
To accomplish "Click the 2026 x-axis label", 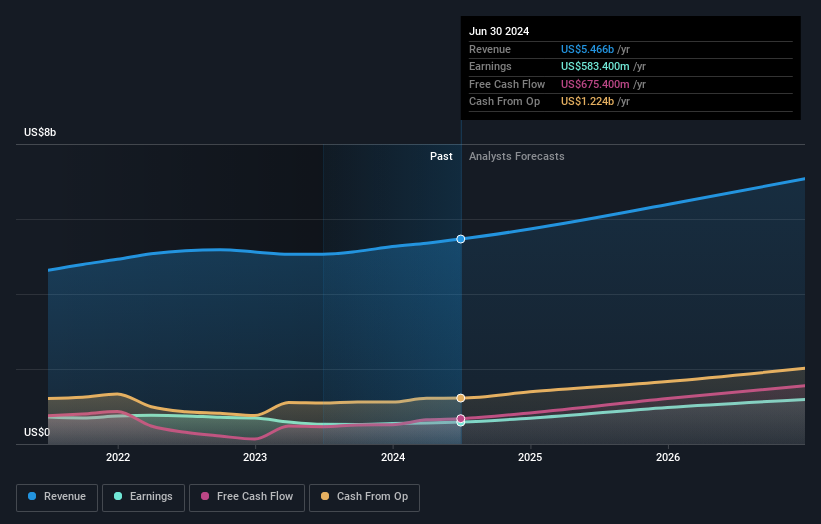I will 668,458.
